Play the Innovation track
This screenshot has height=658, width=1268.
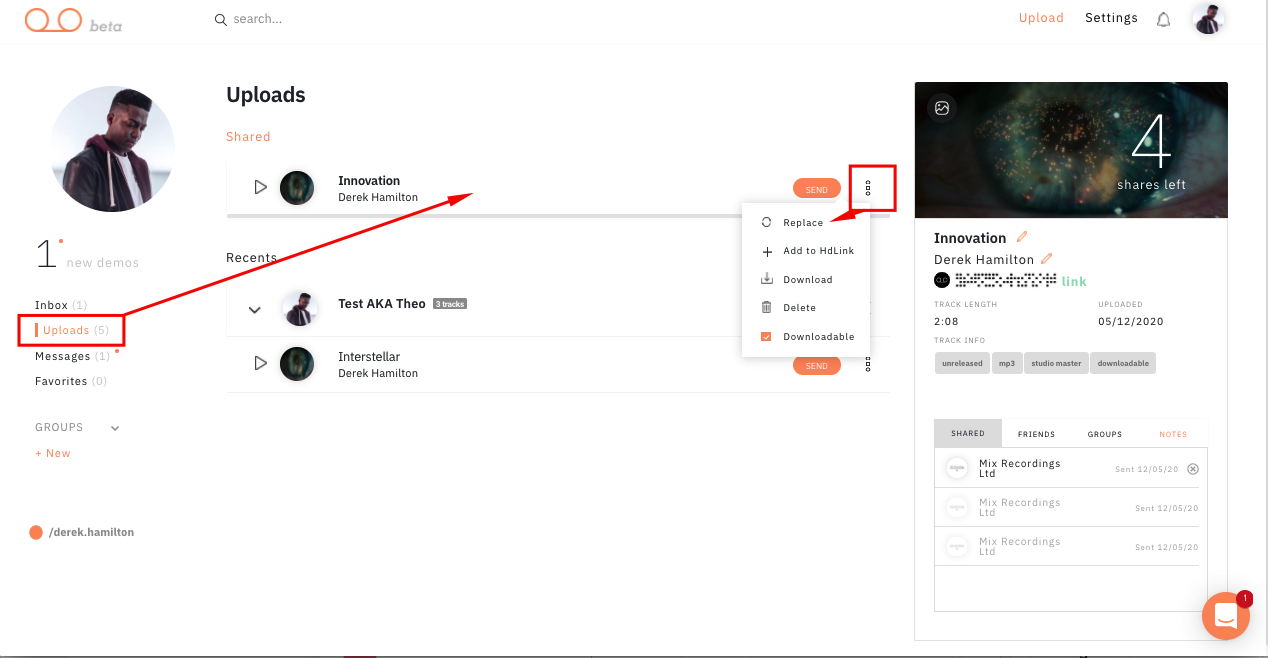[260, 187]
